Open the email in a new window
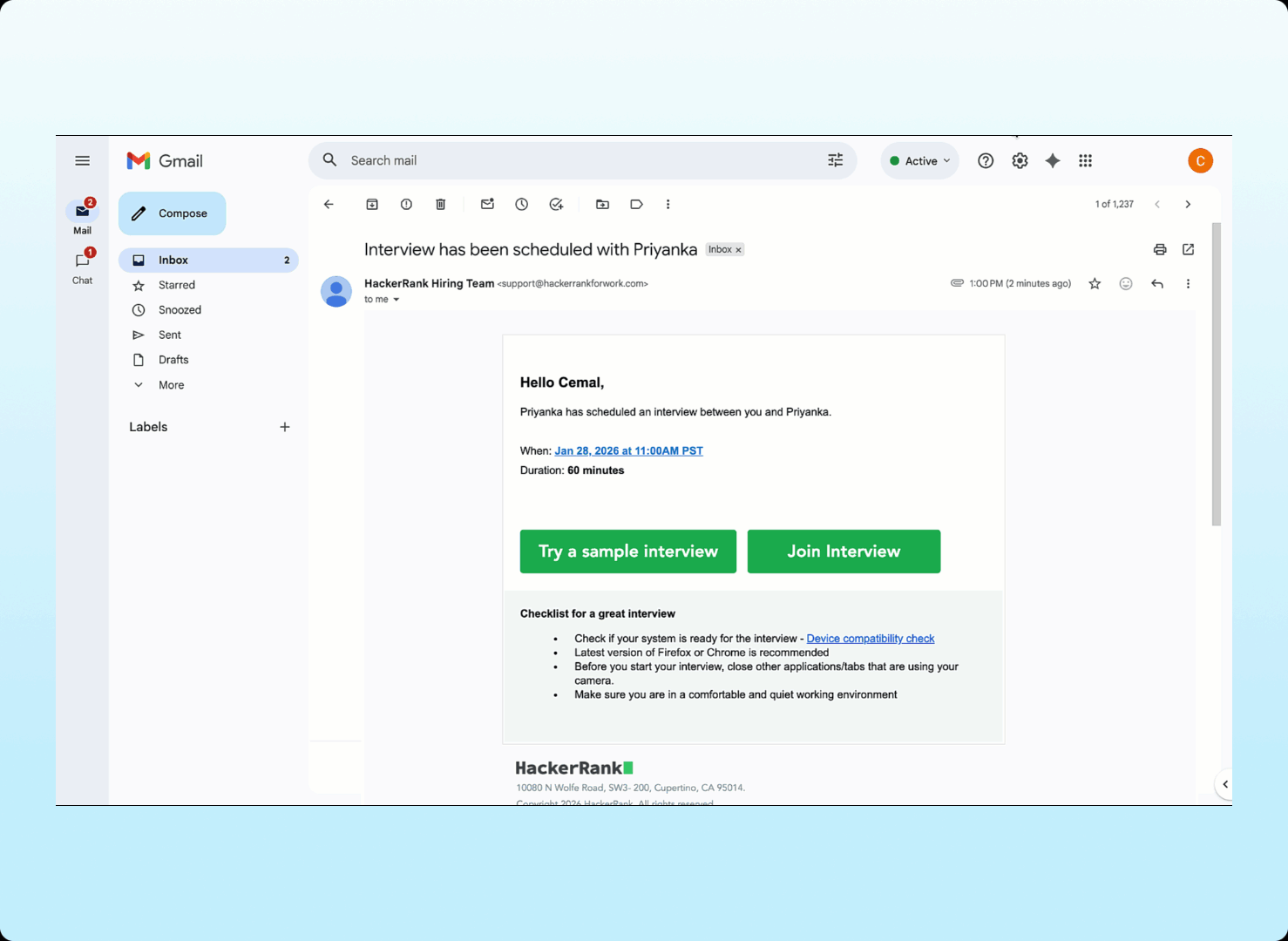1288x941 pixels. point(1188,249)
